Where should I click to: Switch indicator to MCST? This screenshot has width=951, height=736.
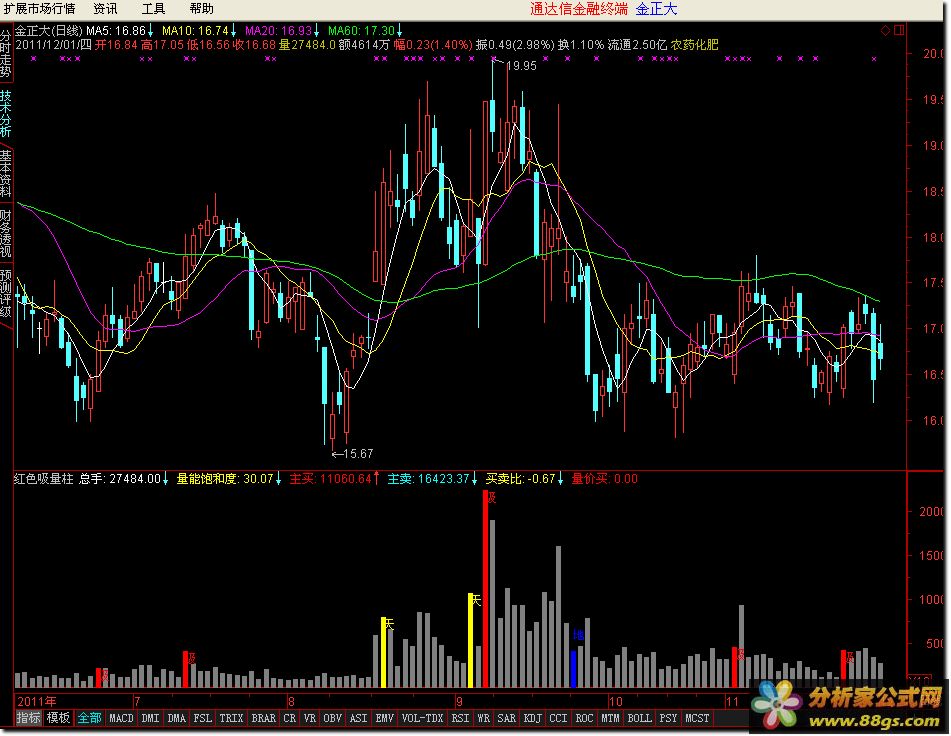pos(697,718)
